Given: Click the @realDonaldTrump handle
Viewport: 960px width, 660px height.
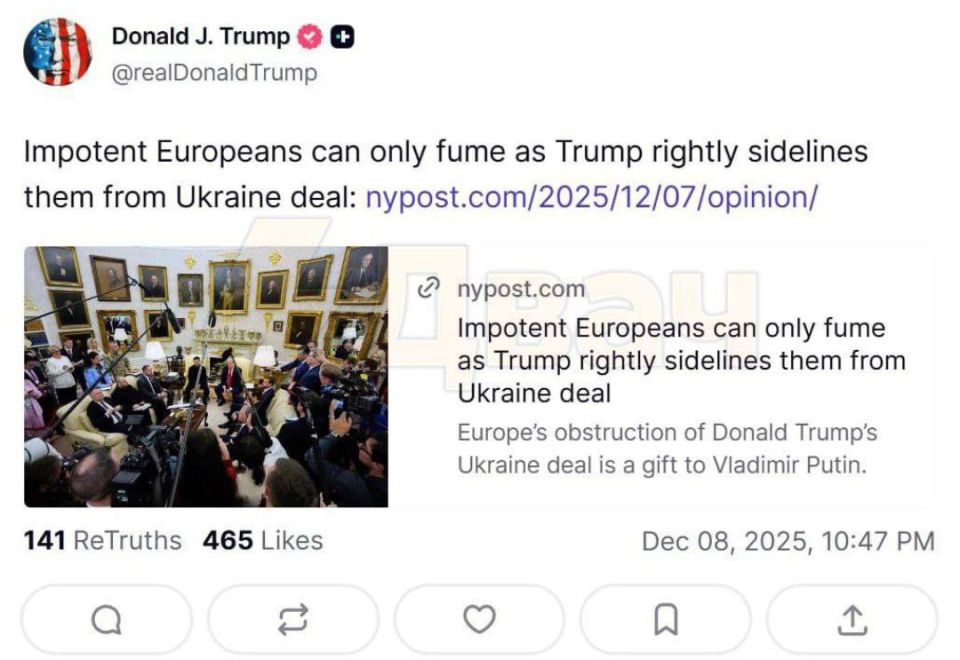Looking at the screenshot, I should (x=213, y=72).
